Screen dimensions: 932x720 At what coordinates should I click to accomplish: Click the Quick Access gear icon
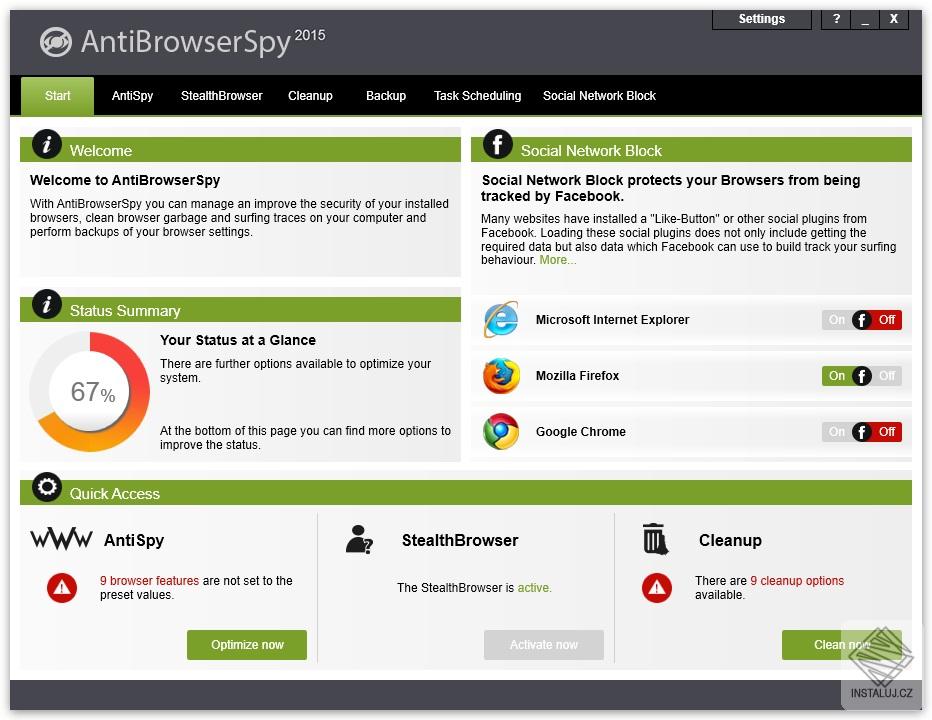click(x=47, y=487)
